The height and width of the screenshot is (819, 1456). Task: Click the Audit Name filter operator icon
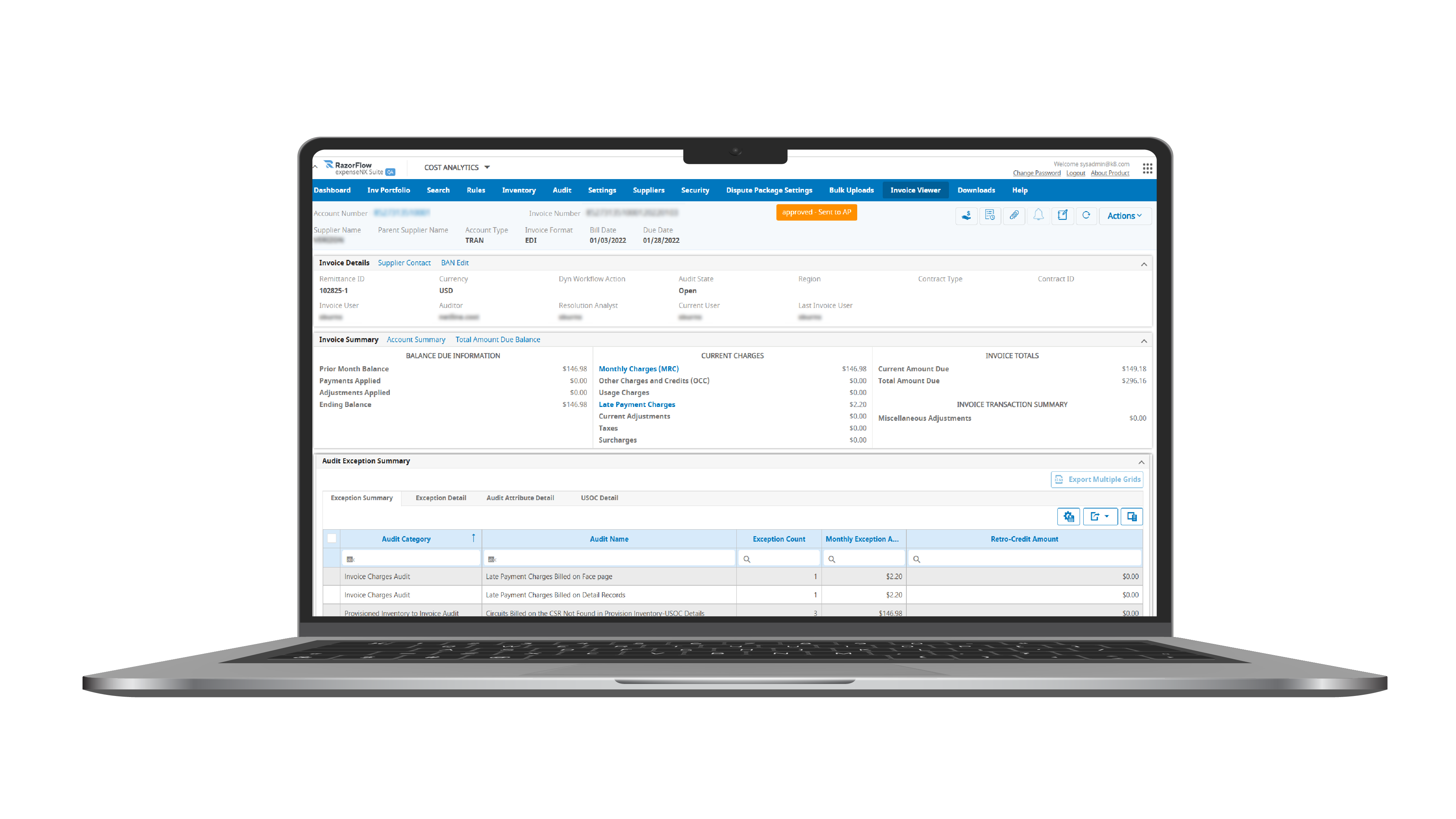tap(492, 559)
